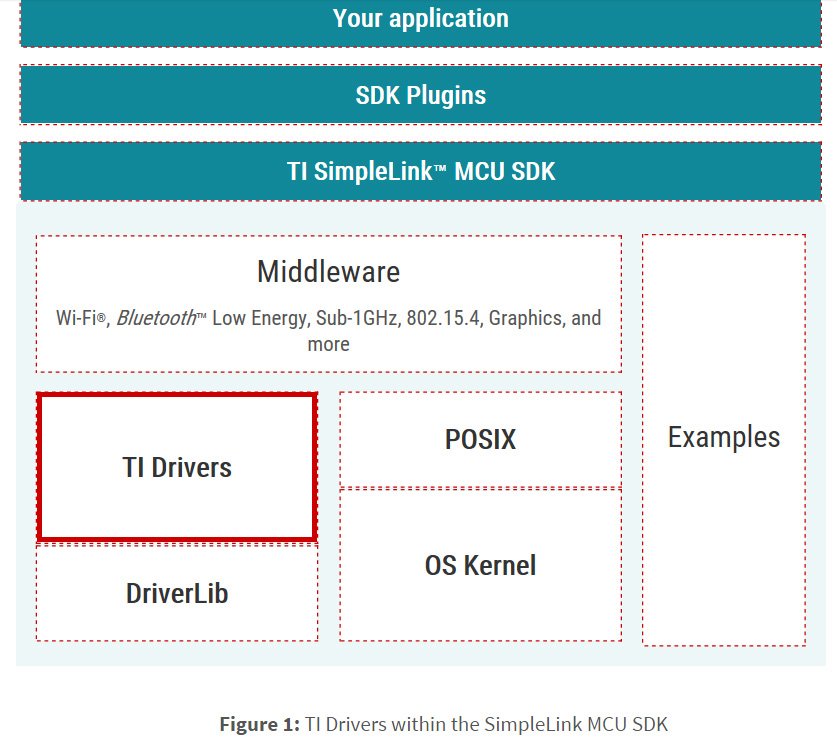Click the Middleware heading
Viewport: 837px width, 740px height.
pos(328,271)
